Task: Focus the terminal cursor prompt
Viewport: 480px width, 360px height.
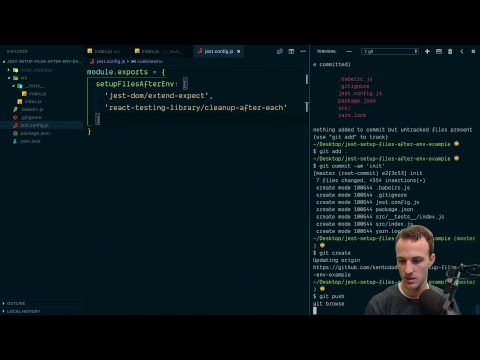Action: coord(315,311)
